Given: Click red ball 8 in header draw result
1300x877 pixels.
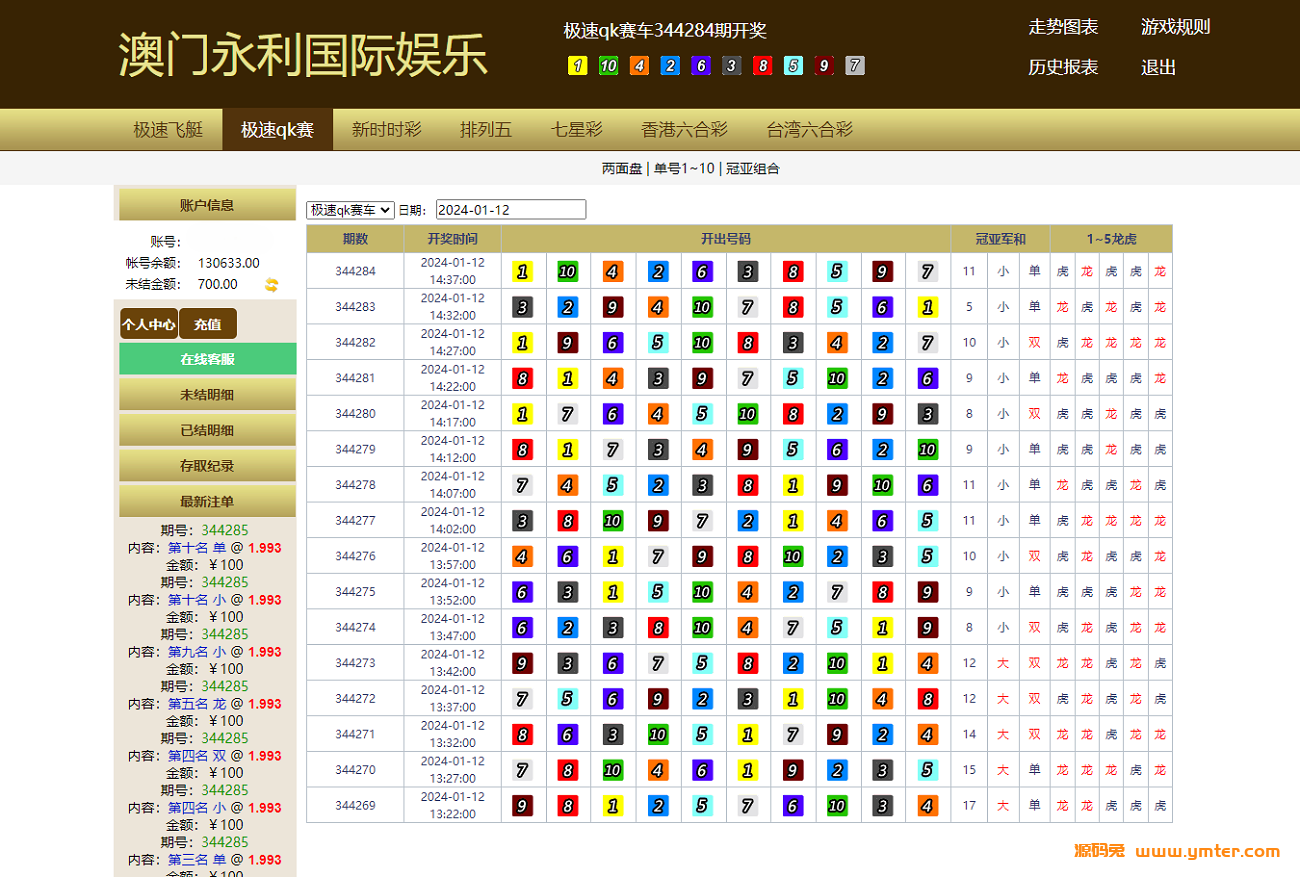Looking at the screenshot, I should point(762,66).
